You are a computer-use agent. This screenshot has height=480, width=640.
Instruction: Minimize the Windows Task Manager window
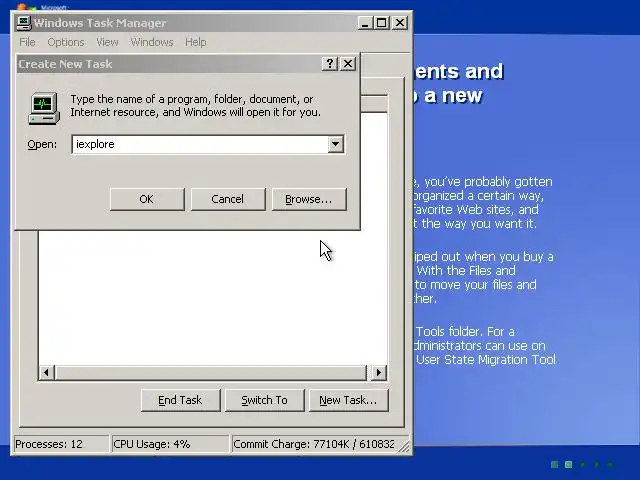[365, 23]
